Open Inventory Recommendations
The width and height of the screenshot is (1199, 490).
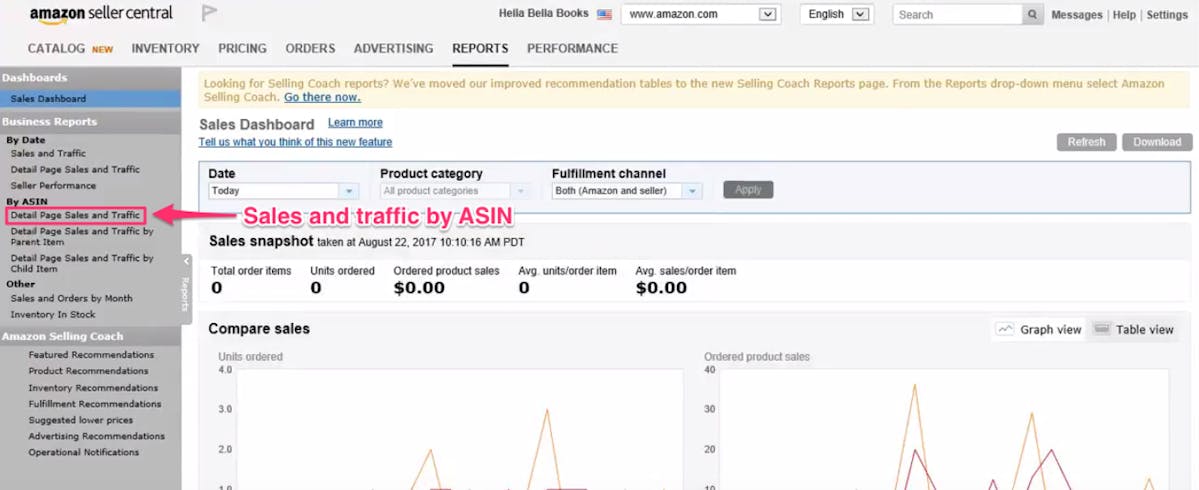pyautogui.click(x=93, y=388)
